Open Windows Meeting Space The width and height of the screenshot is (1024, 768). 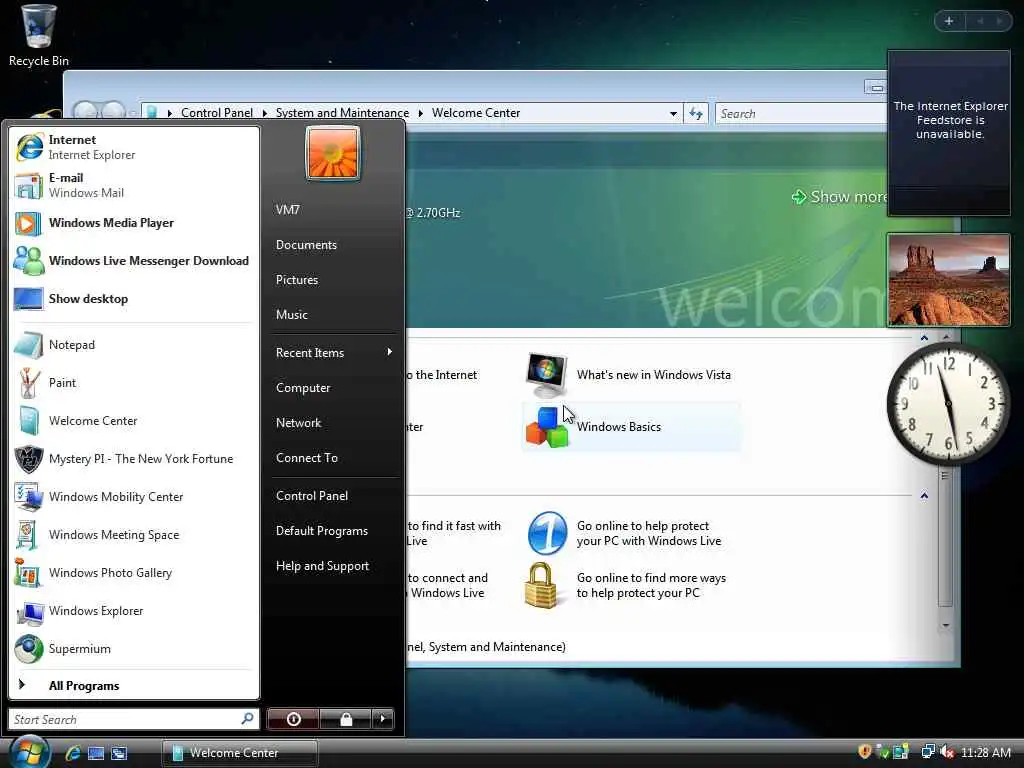coord(134,534)
